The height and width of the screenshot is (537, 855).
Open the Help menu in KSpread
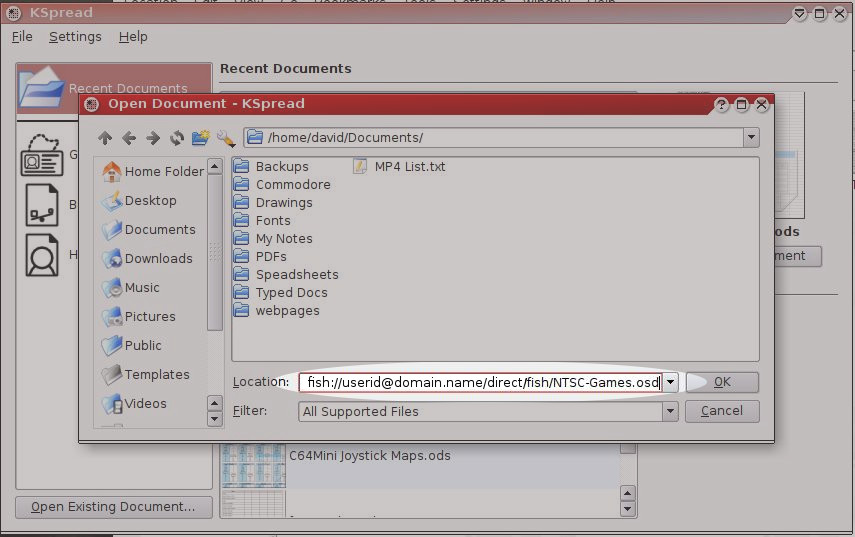[133, 37]
